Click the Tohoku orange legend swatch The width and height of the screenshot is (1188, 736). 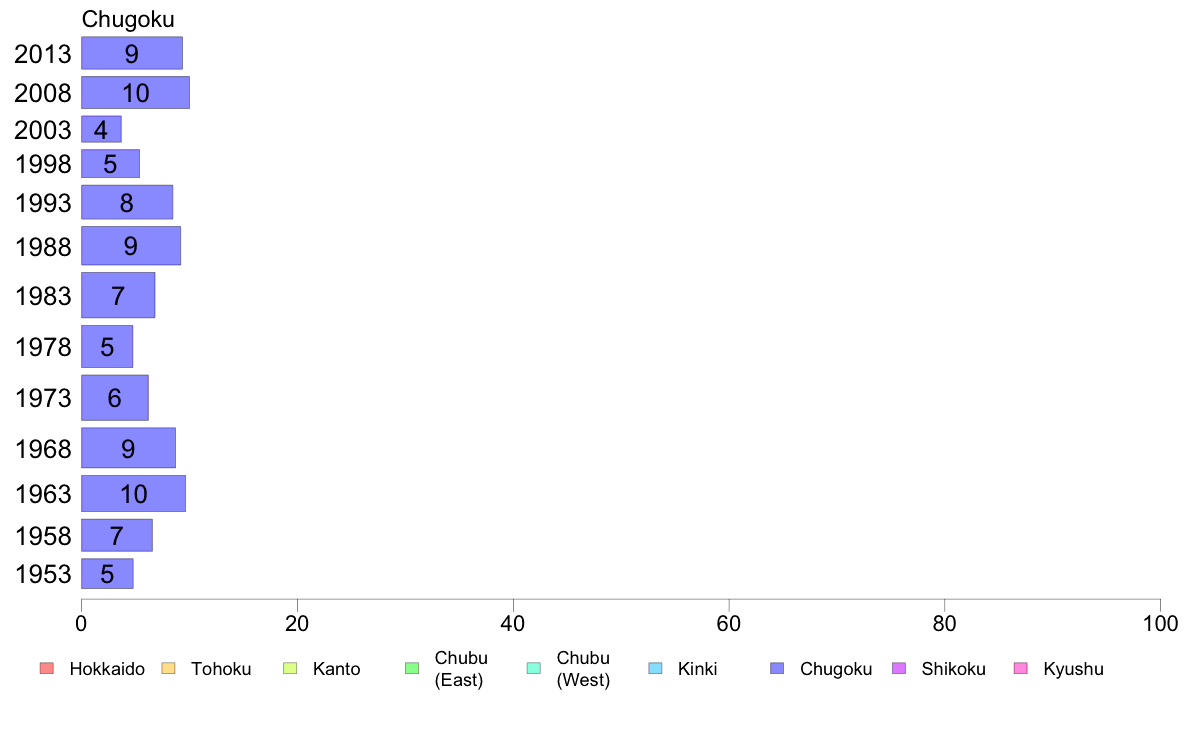(168, 669)
